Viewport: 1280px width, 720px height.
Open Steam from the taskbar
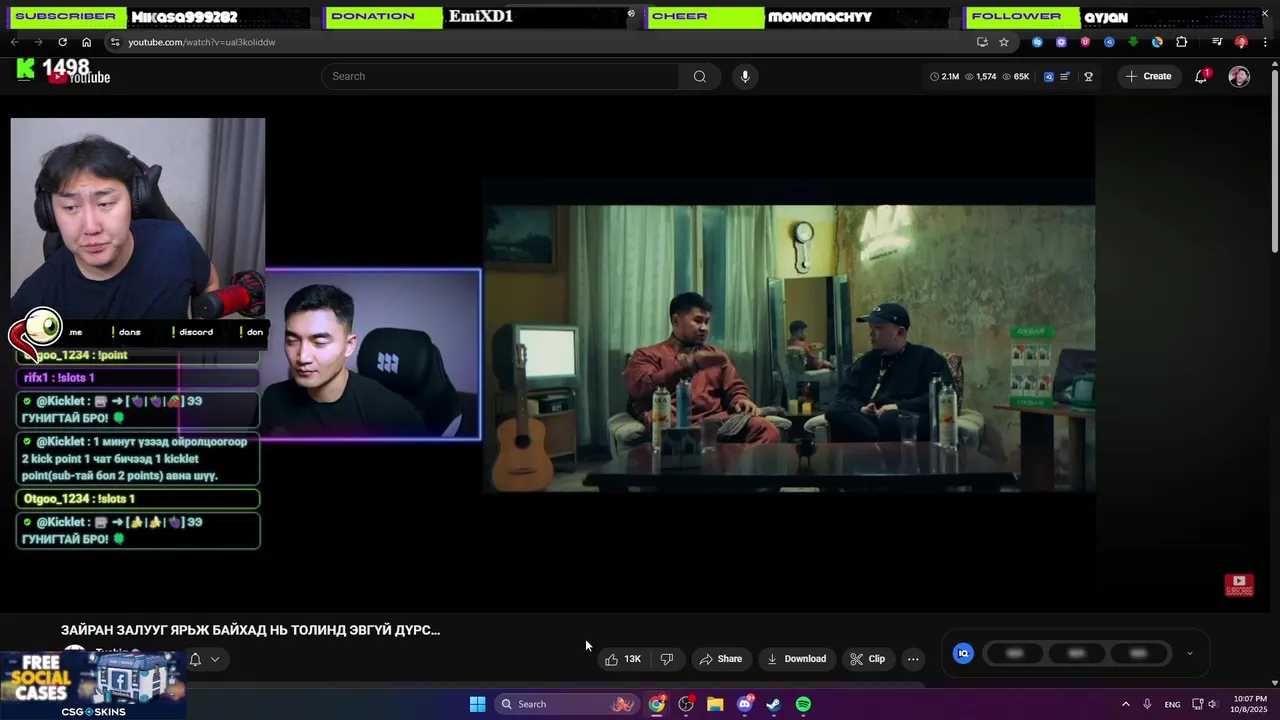click(774, 704)
